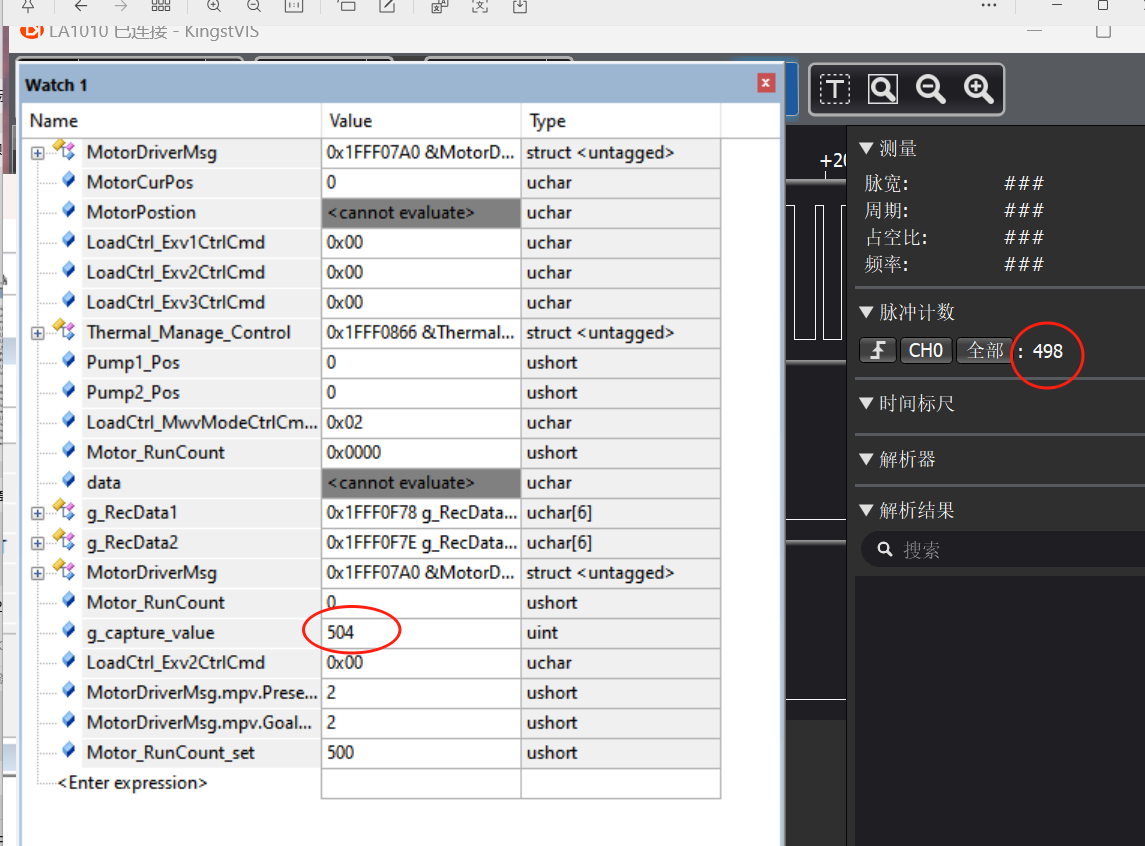Click the zoom-to-fit magnifier icon
The height and width of the screenshot is (846, 1145).
pos(882,89)
